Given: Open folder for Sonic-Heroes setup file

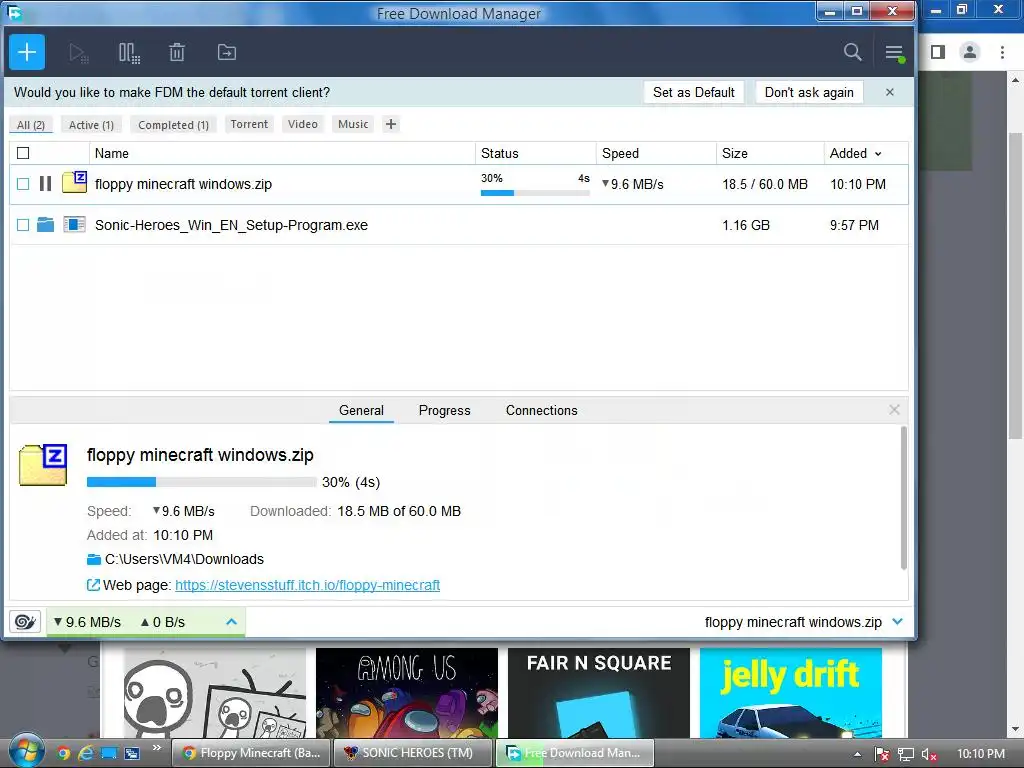Looking at the screenshot, I should tap(45, 225).
